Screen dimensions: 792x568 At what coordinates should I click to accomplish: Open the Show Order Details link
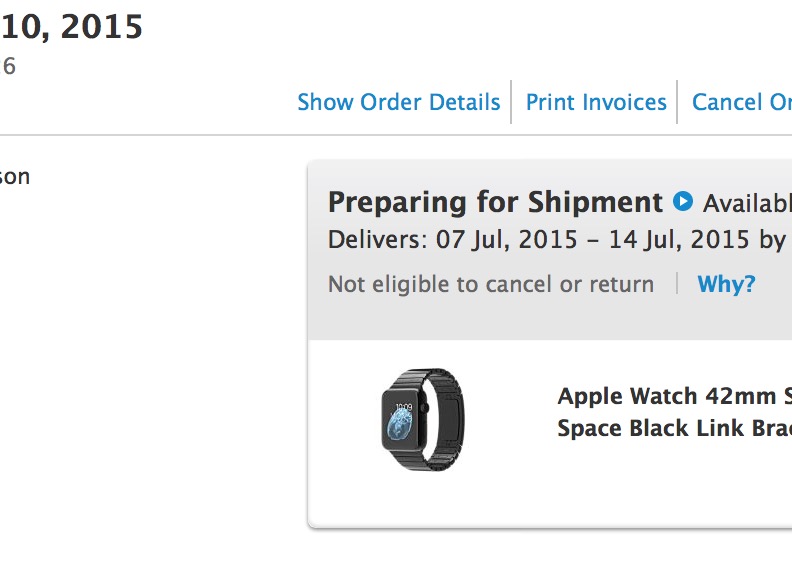click(398, 102)
